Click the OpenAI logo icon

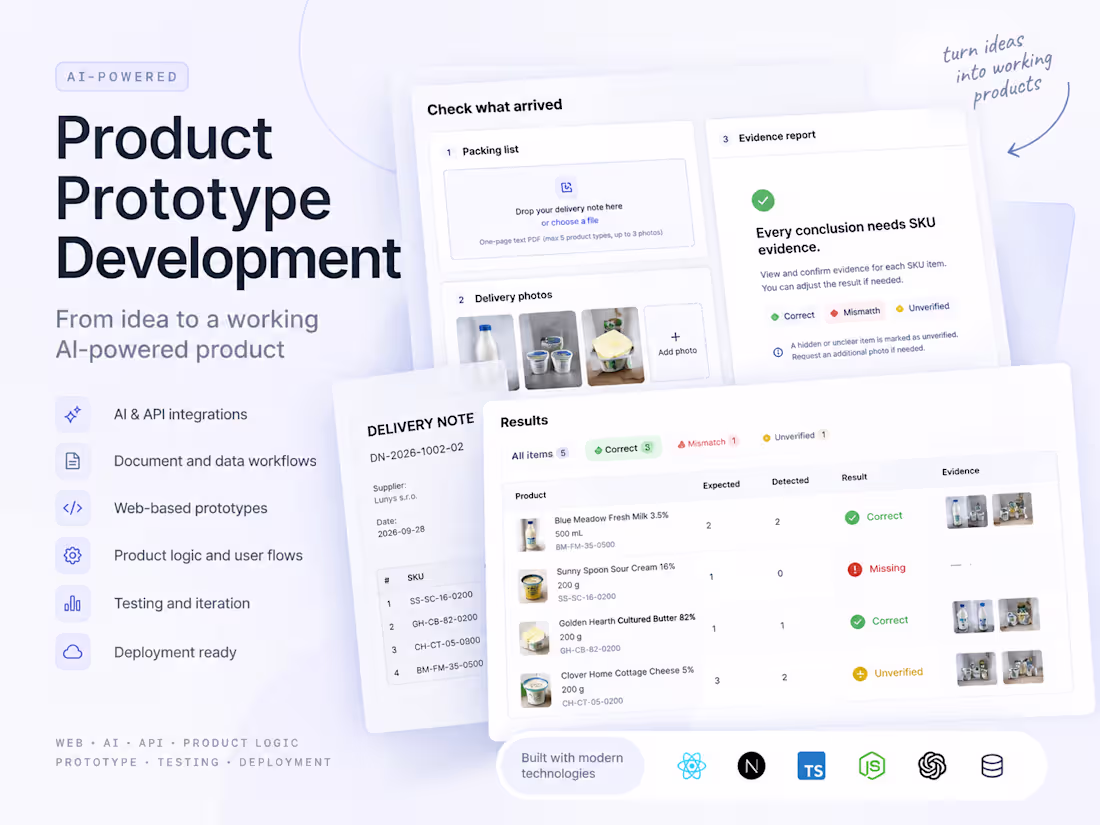pyautogui.click(x=932, y=766)
